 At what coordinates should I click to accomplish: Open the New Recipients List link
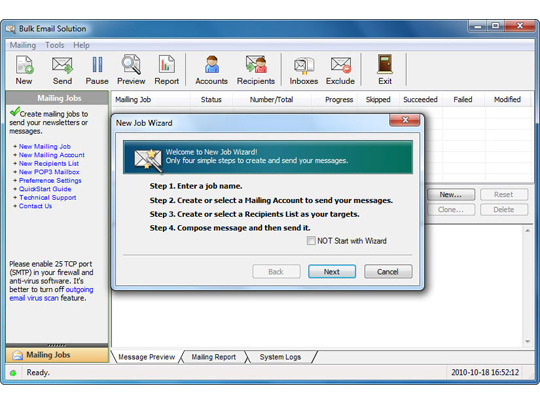49,164
